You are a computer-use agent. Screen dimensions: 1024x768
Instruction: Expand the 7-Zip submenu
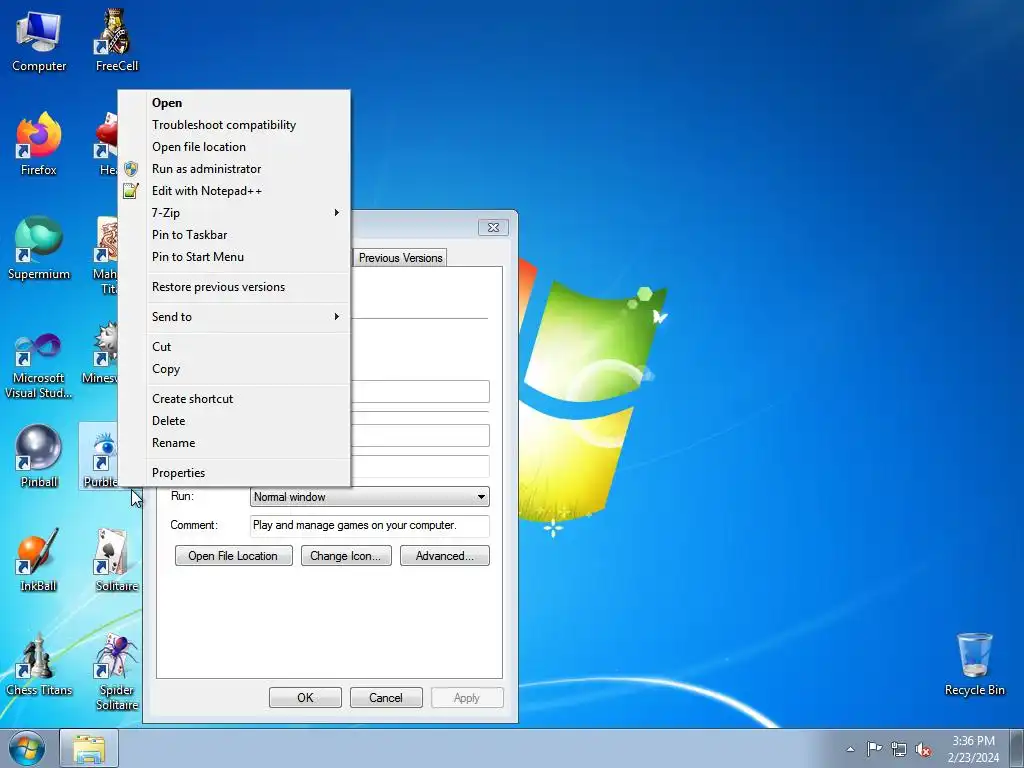pyautogui.click(x=234, y=213)
